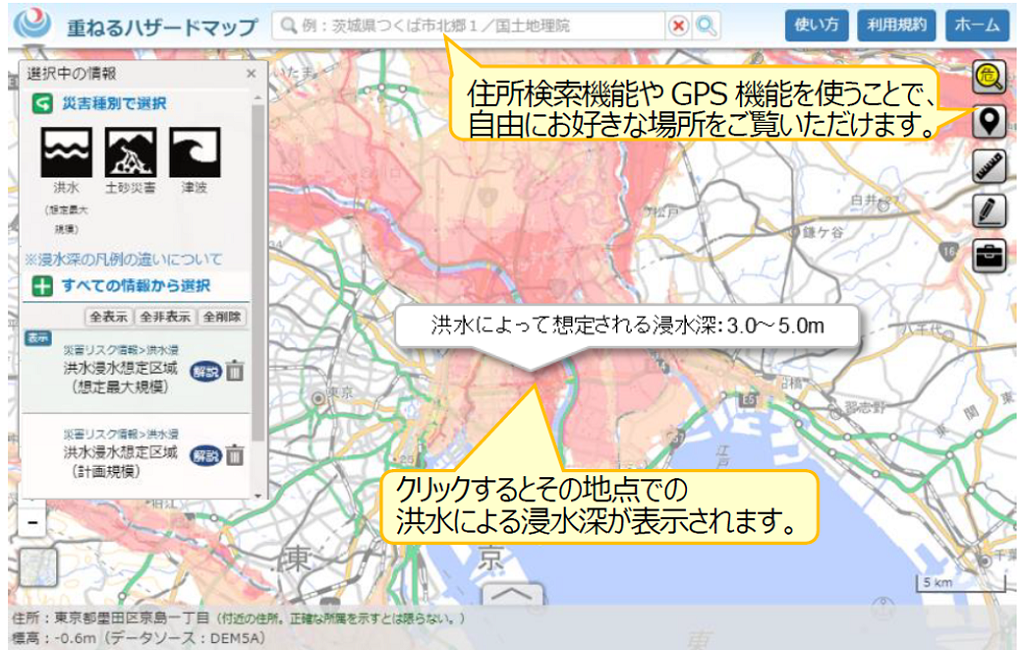Open the 使い方 help page
The image size is (1023, 650).
(x=817, y=23)
